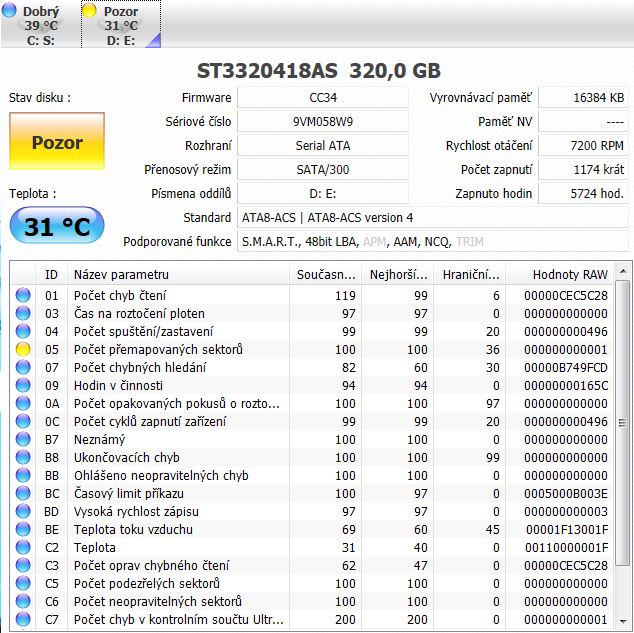Click the yellow status orb in Pozor tab

(x=89, y=10)
